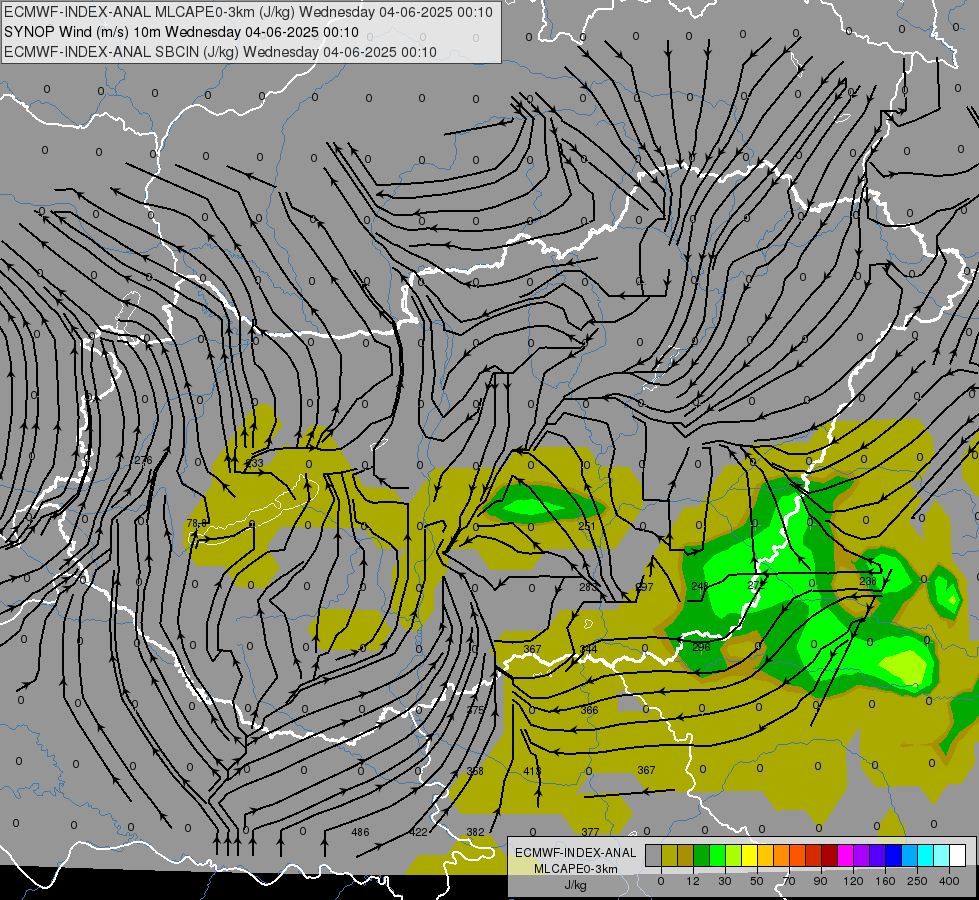Screen dimensions: 979x900
Task: Click the violet-blue legend swatch before 160
Action: [877, 856]
